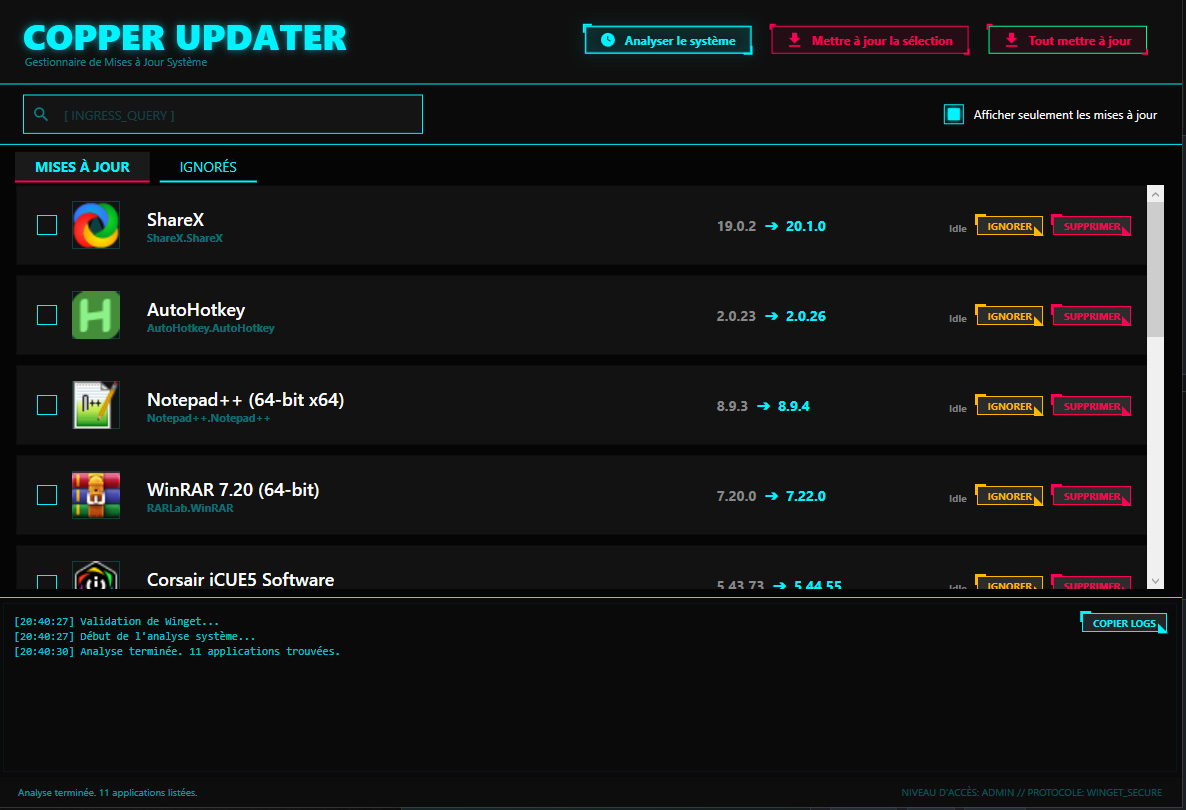Tick the WinRAR selection checkbox
This screenshot has width=1186, height=810.
(47, 495)
